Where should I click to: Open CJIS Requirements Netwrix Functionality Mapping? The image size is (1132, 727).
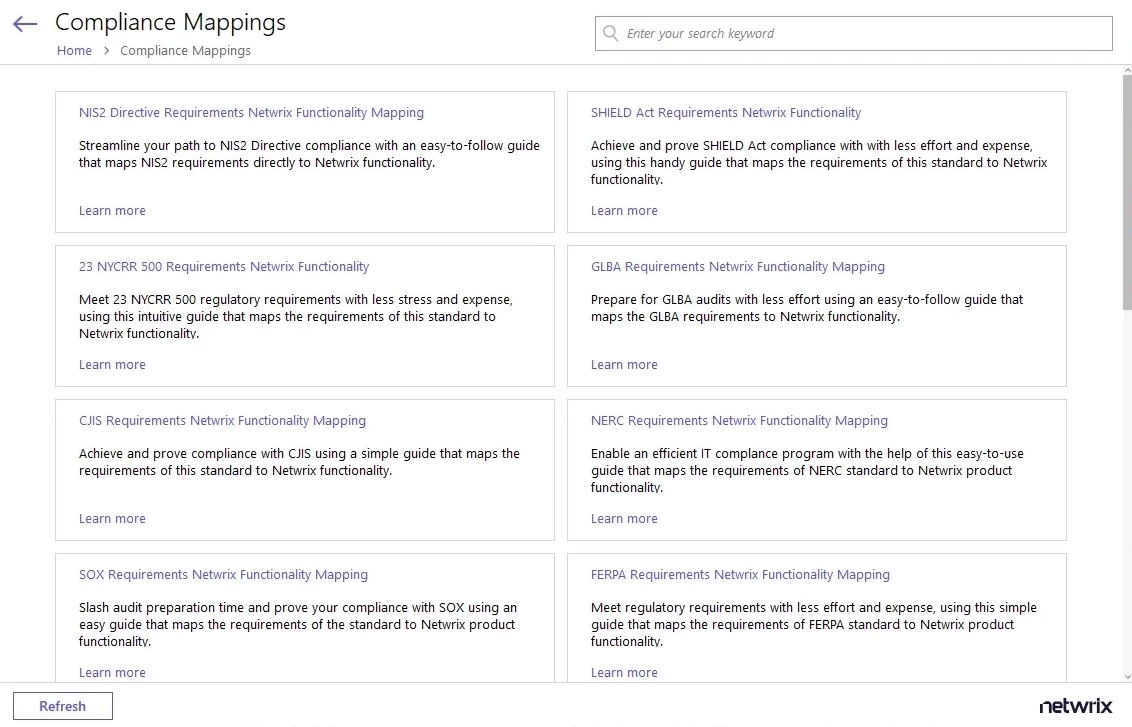[221, 420]
